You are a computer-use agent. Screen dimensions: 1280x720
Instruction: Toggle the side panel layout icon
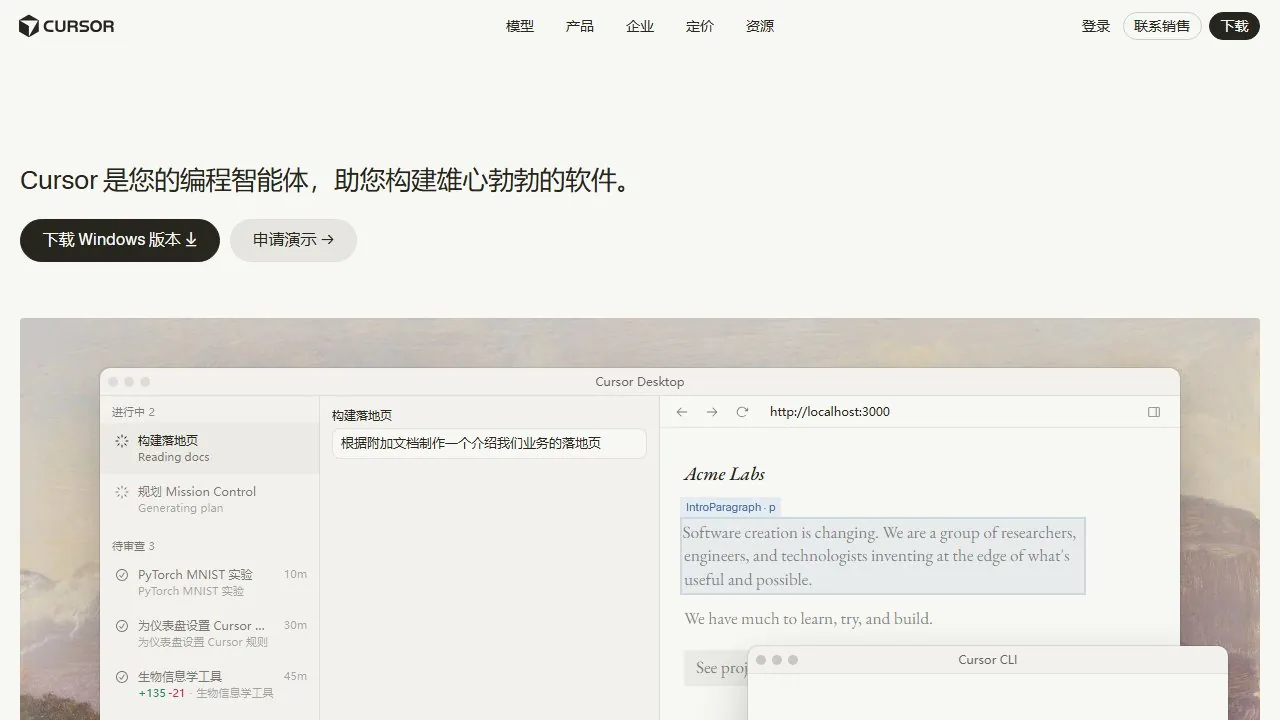(x=1154, y=412)
